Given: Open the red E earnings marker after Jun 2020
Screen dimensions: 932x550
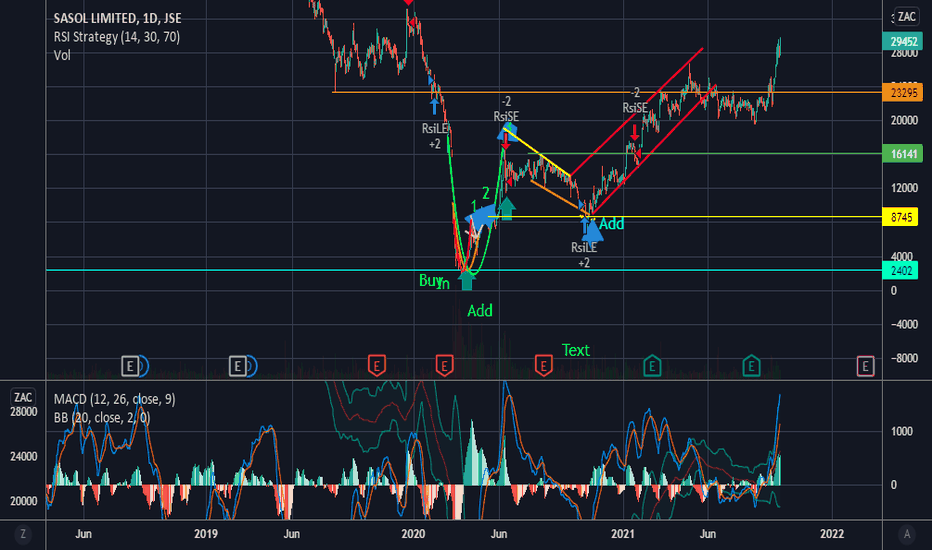Looking at the screenshot, I should 543,365.
